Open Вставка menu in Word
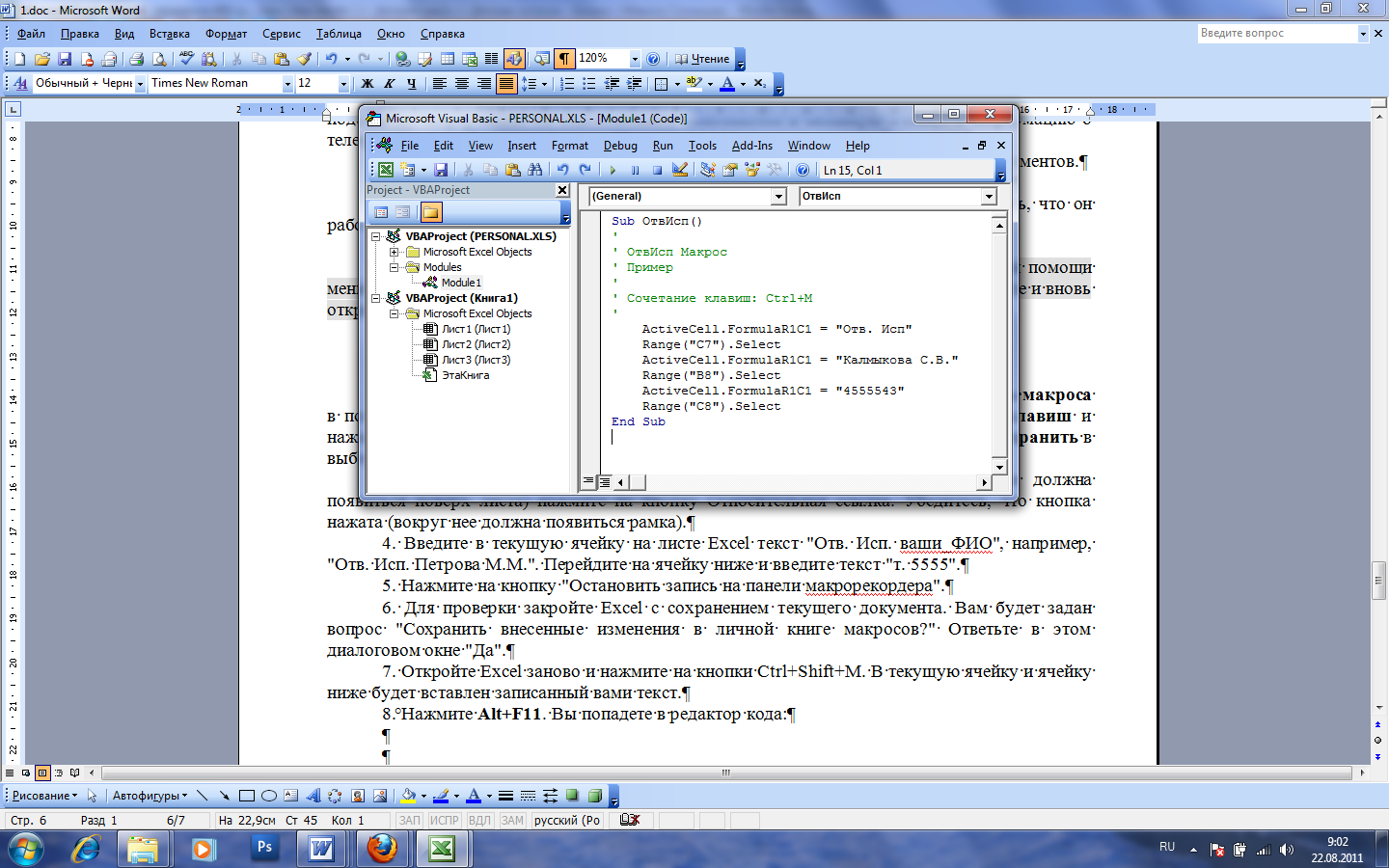The width and height of the screenshot is (1389, 868). (x=170, y=34)
